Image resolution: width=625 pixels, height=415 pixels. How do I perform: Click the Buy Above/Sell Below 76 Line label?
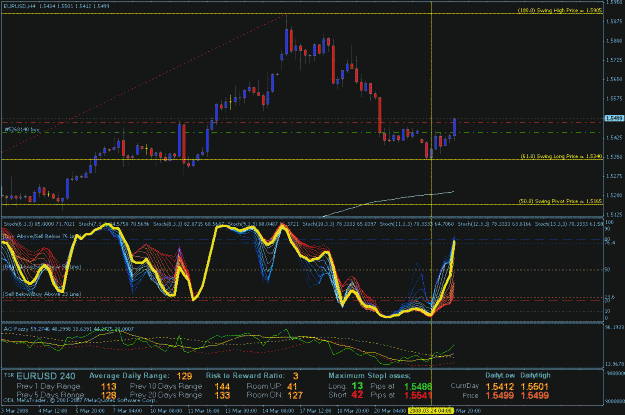(39, 236)
